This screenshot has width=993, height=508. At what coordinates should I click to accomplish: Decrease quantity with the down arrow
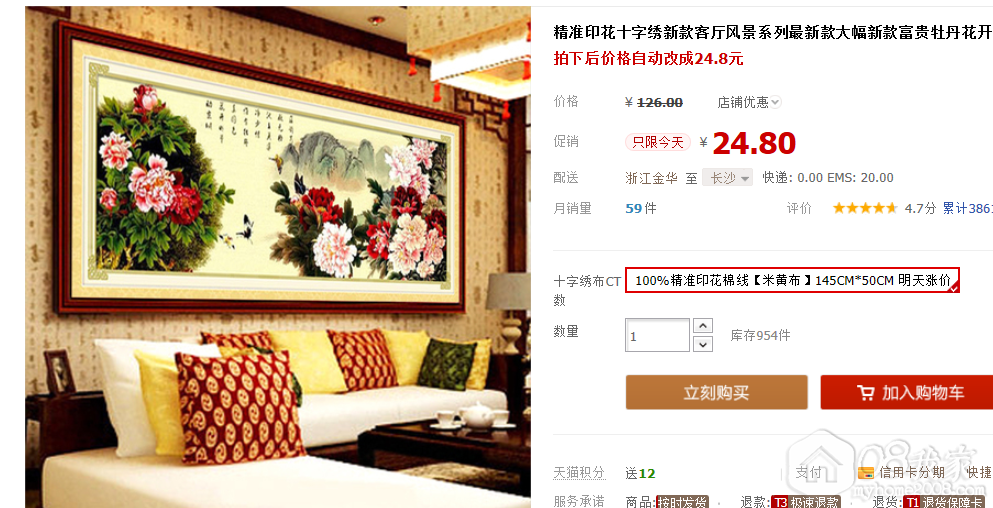pos(704,344)
